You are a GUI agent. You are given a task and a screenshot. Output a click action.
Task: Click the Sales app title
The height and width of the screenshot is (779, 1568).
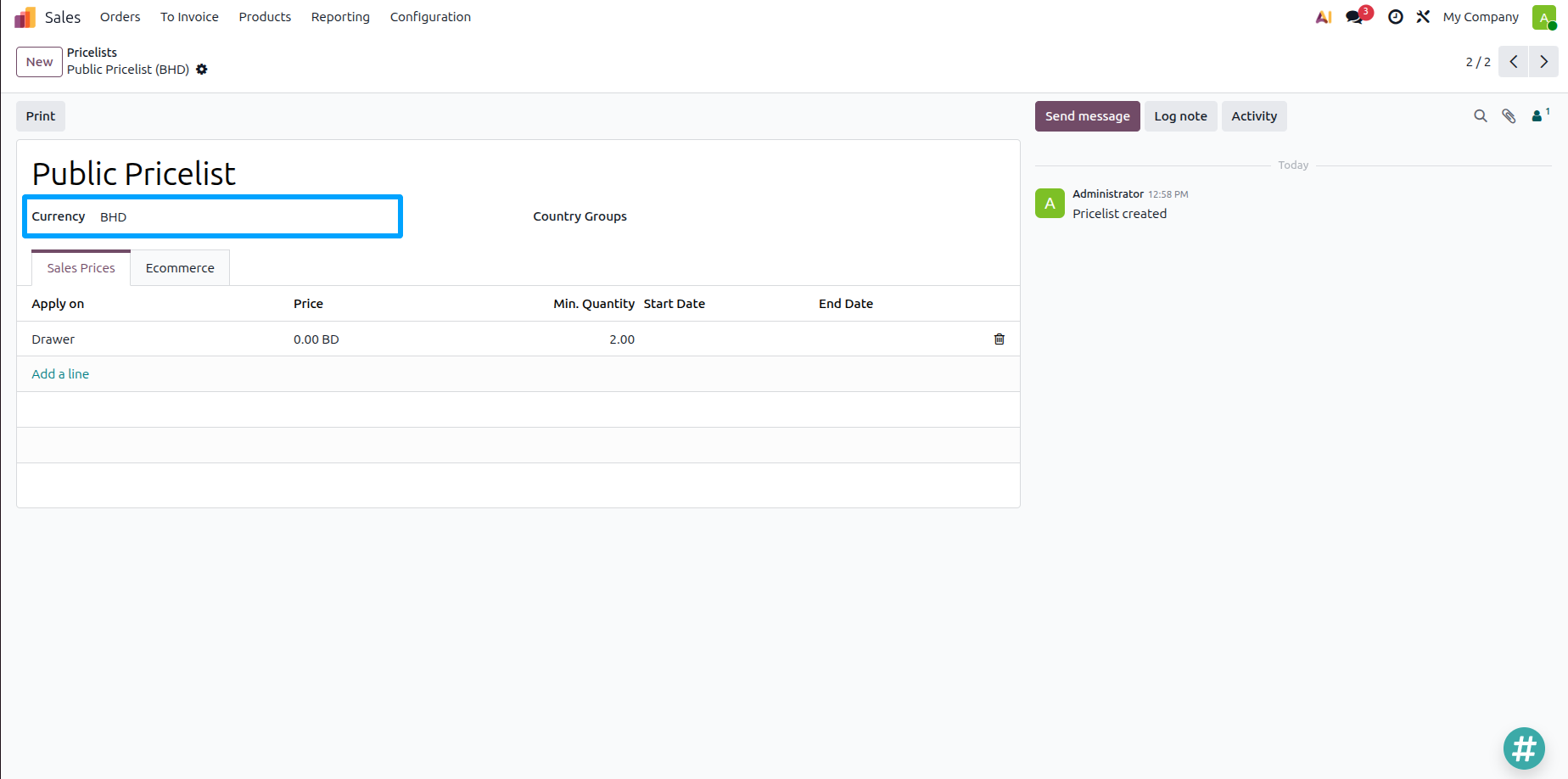click(63, 17)
